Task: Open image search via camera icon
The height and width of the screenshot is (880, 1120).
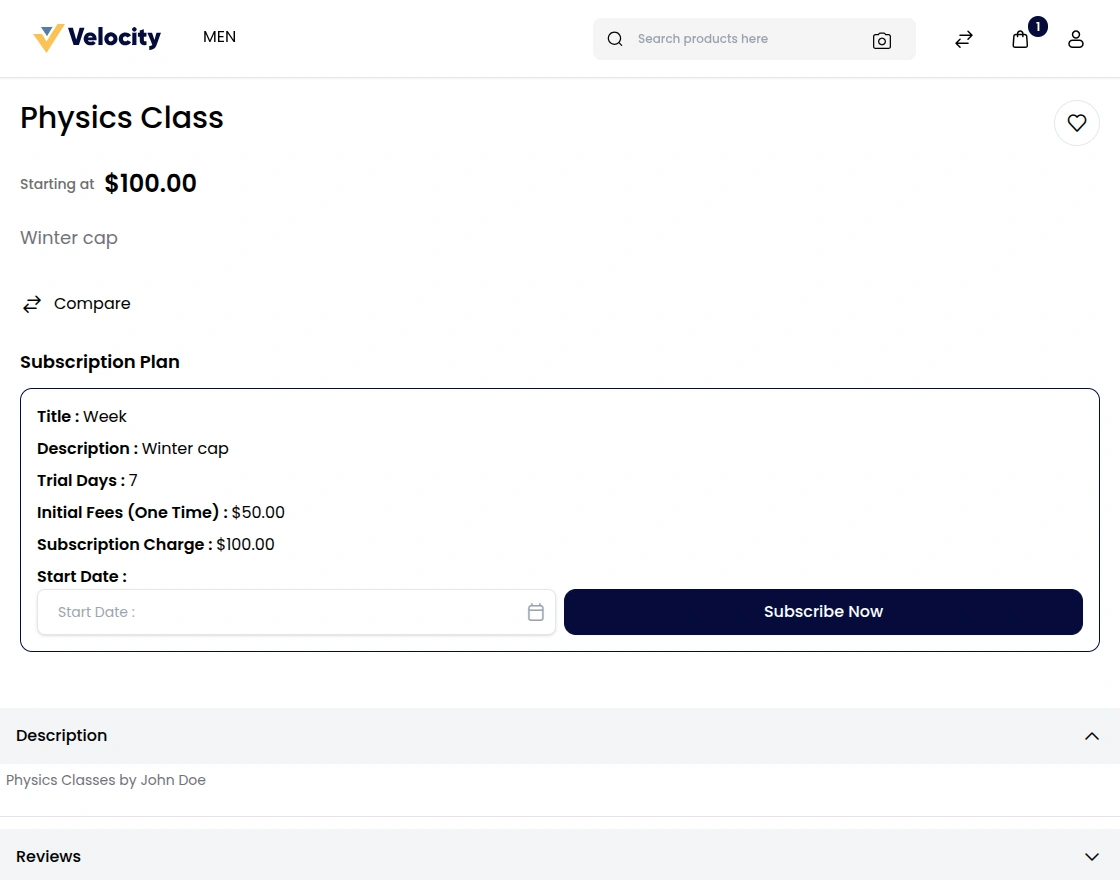Action: pyautogui.click(x=881, y=40)
